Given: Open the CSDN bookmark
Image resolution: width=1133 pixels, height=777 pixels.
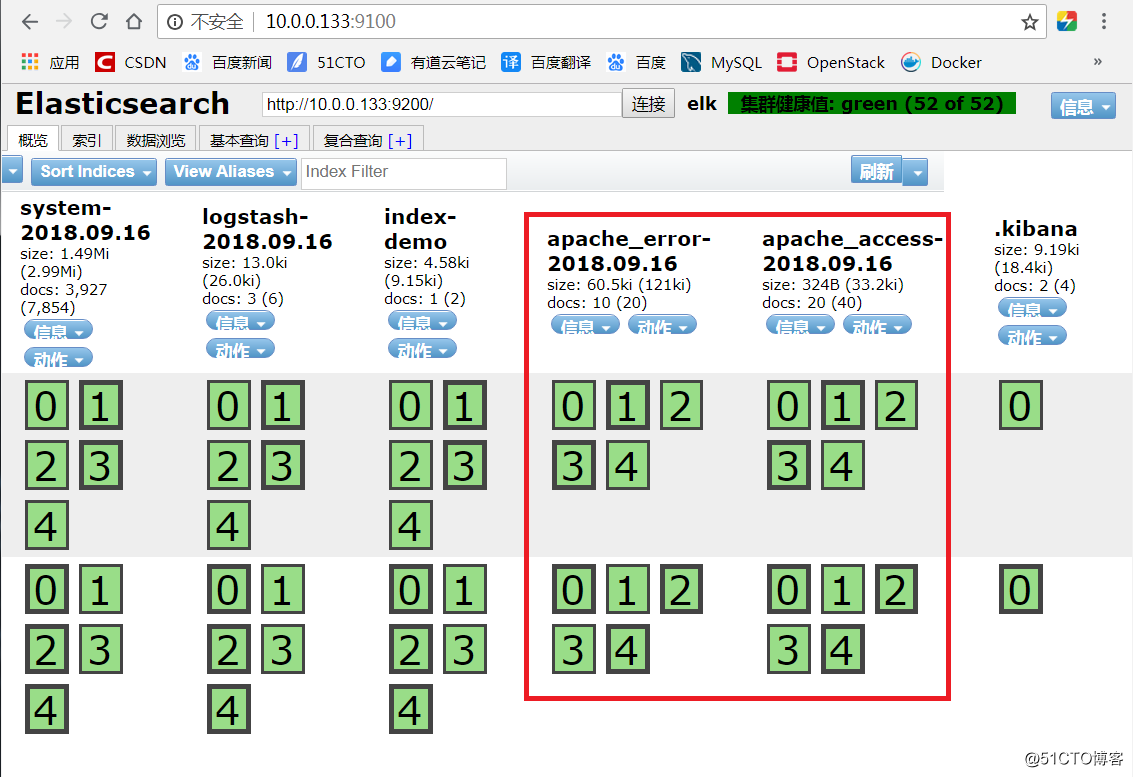Looking at the screenshot, I should [x=131, y=62].
